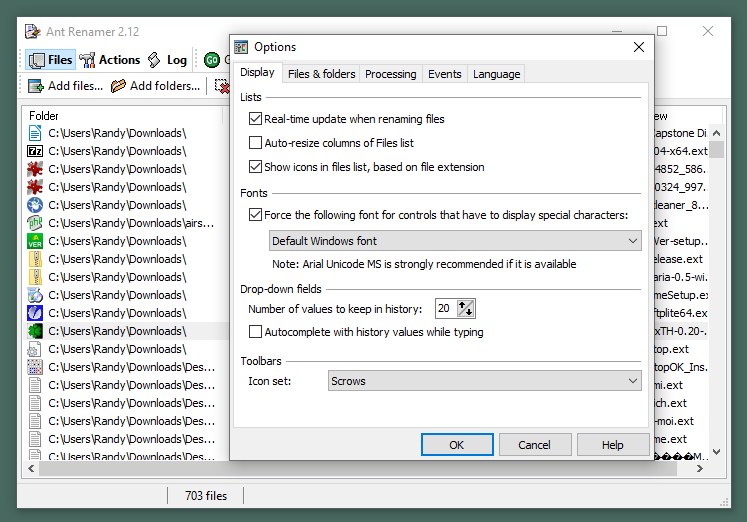Click the file name ending lease.ext
Screen dimensions: 747x522
679,260
